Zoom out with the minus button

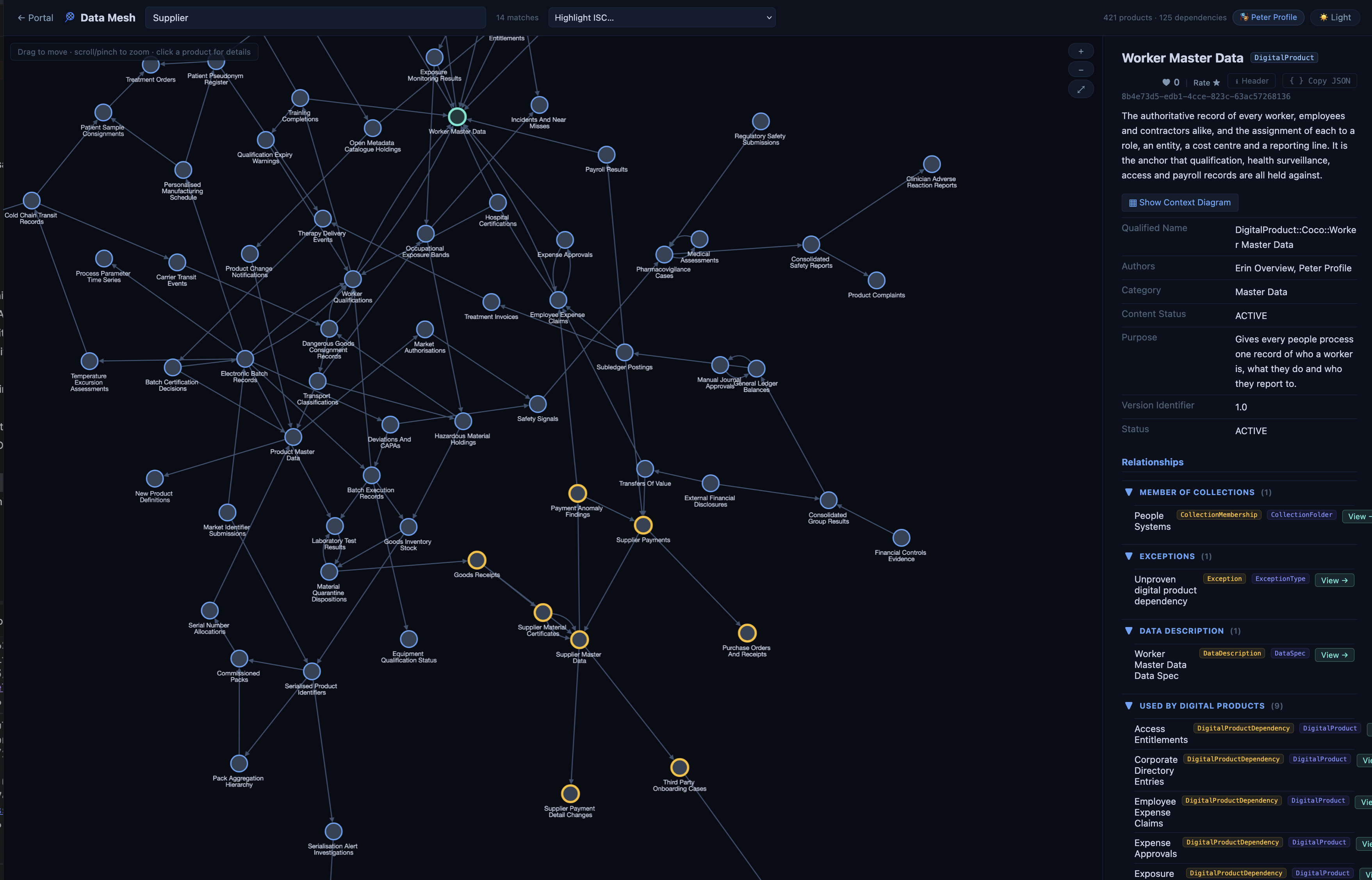tap(1081, 70)
